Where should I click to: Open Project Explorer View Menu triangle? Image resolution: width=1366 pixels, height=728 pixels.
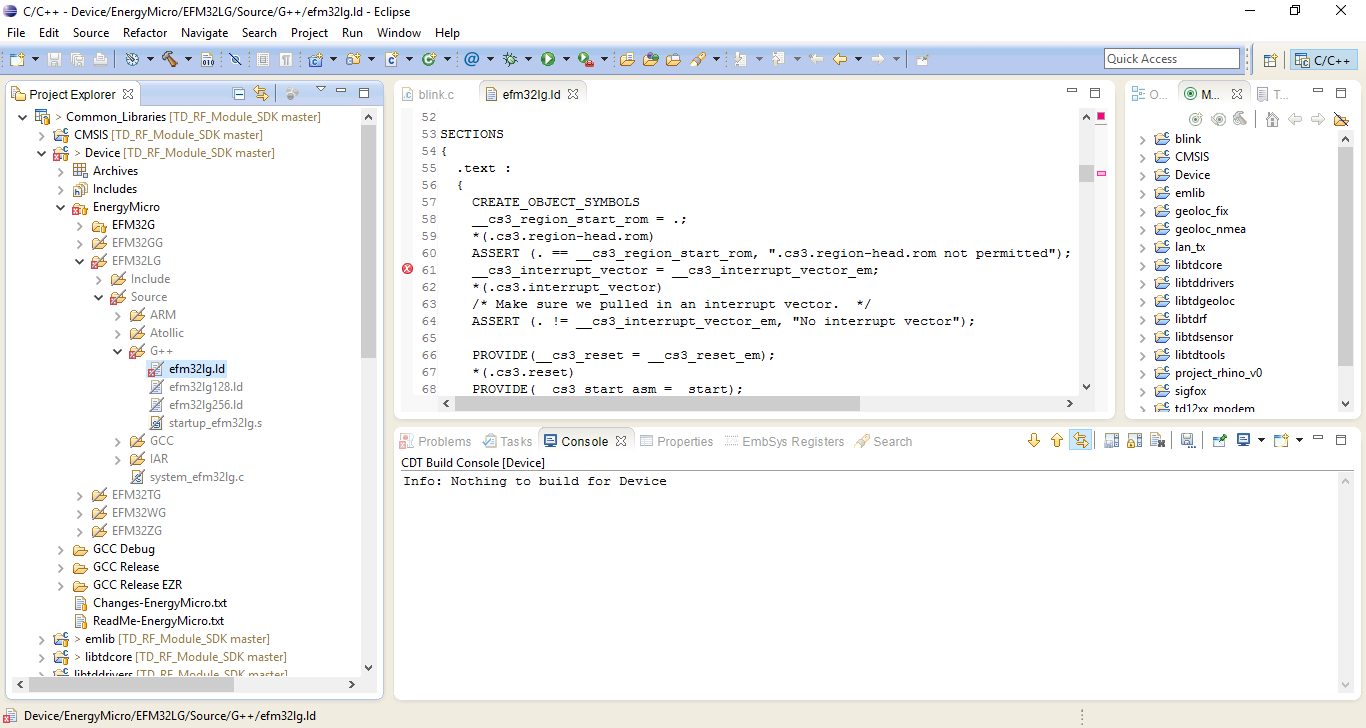(321, 91)
